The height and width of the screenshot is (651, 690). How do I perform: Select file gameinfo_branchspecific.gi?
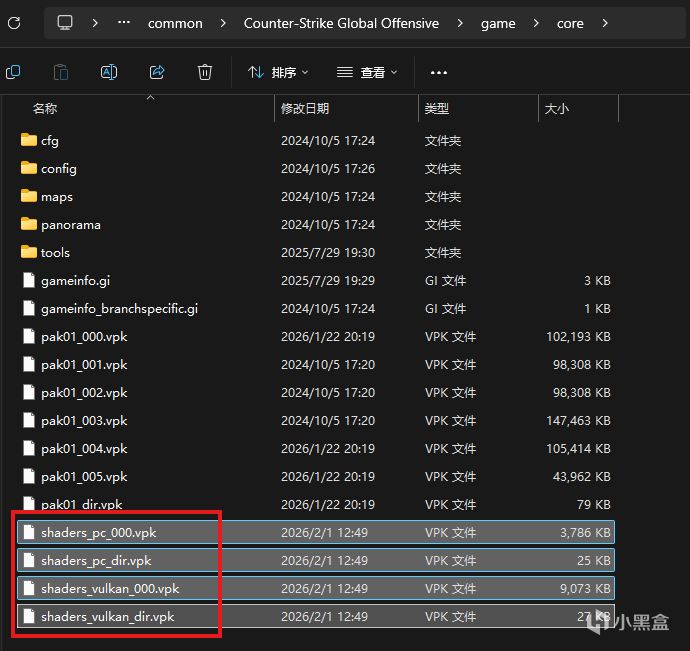[119, 309]
